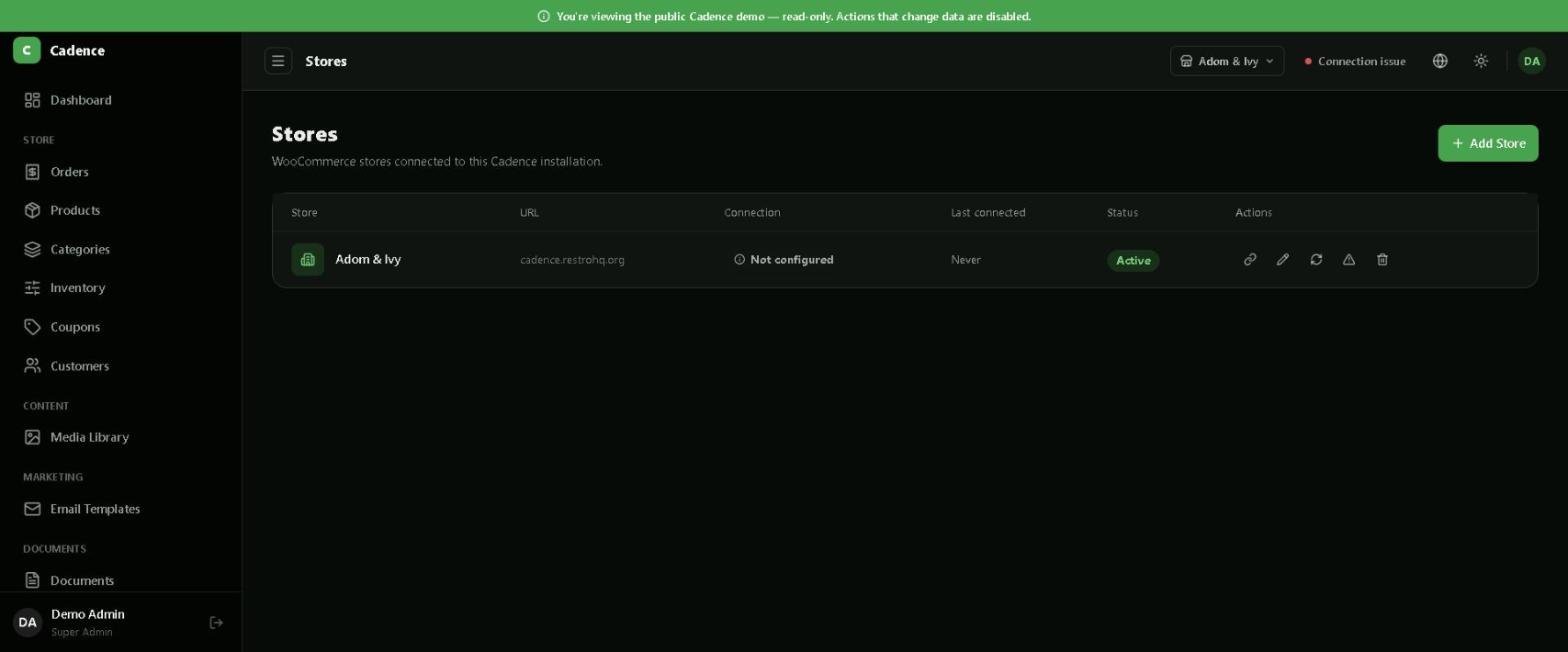Click the refresh sync icon for Adom & Ivy

[1316, 259]
